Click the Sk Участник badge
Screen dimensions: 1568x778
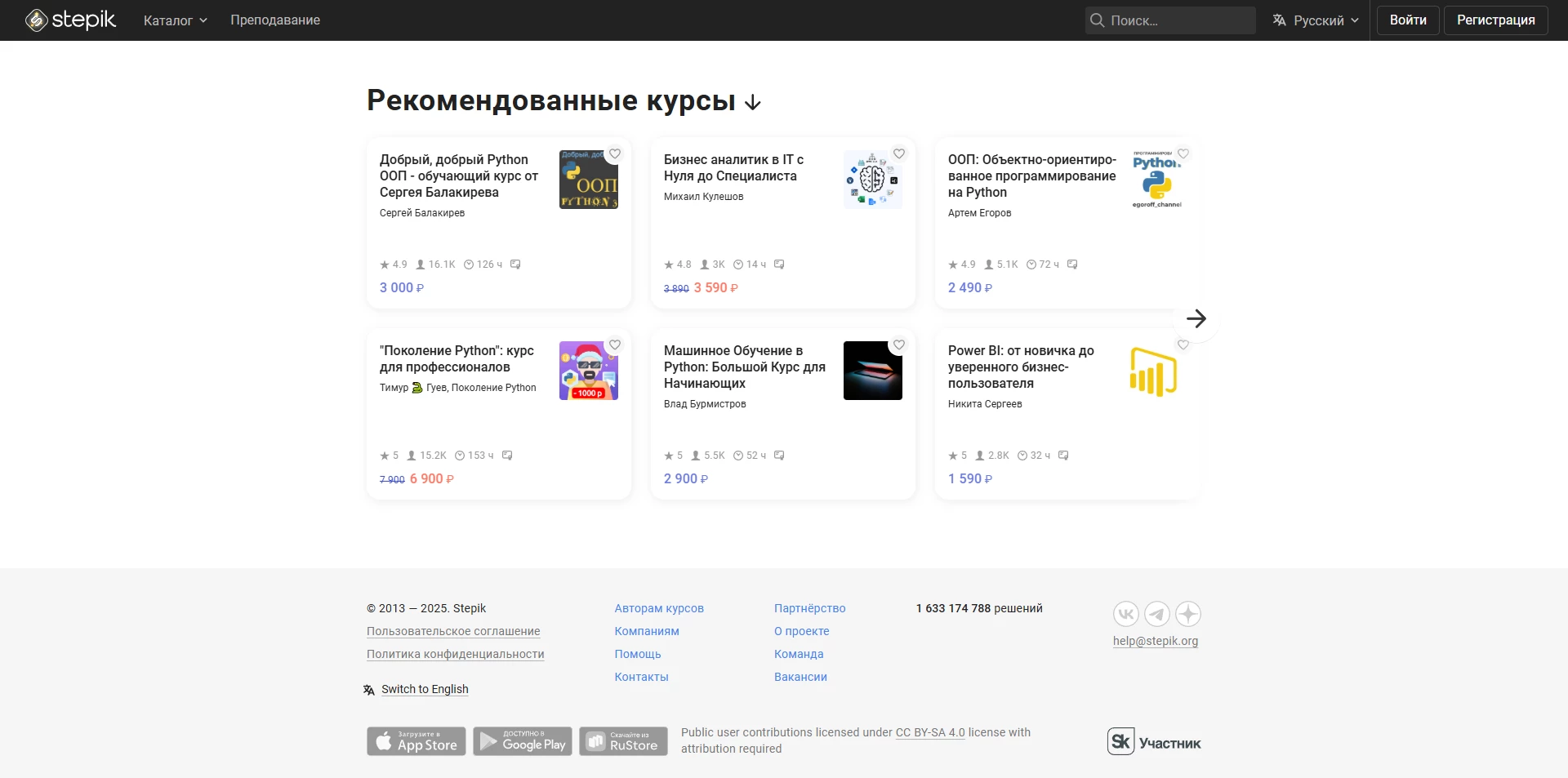(1154, 741)
